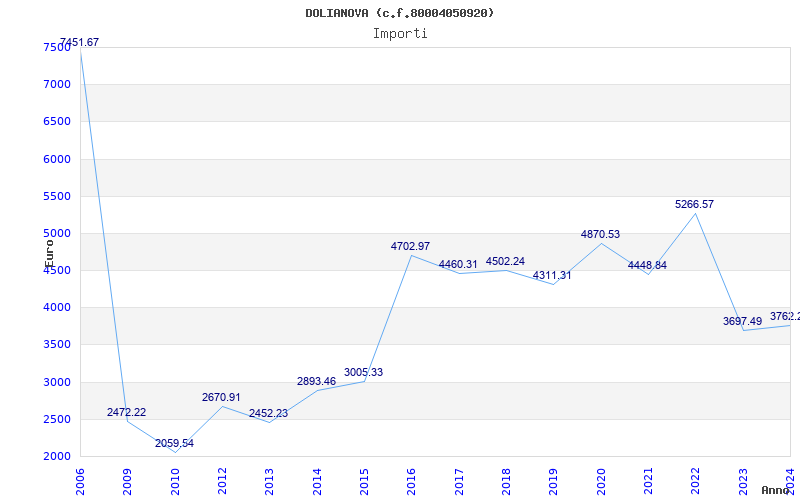Click the x-axis year label 2020
This screenshot has height=500, width=800.
click(x=601, y=482)
